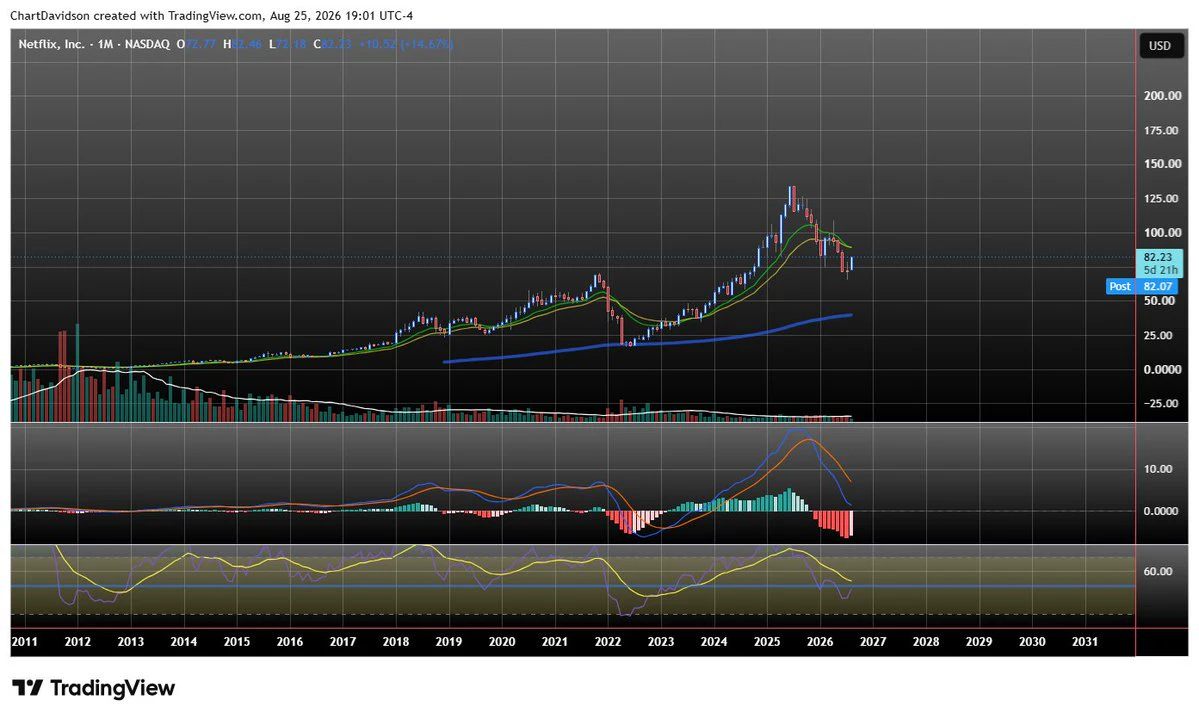Click the 2014 year on time axis

[184, 642]
